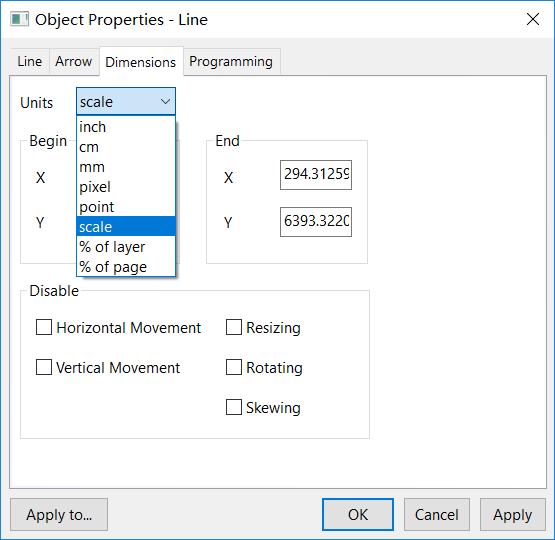Select the Dimensions tab
Screen dimensions: 555x540
click(141, 62)
